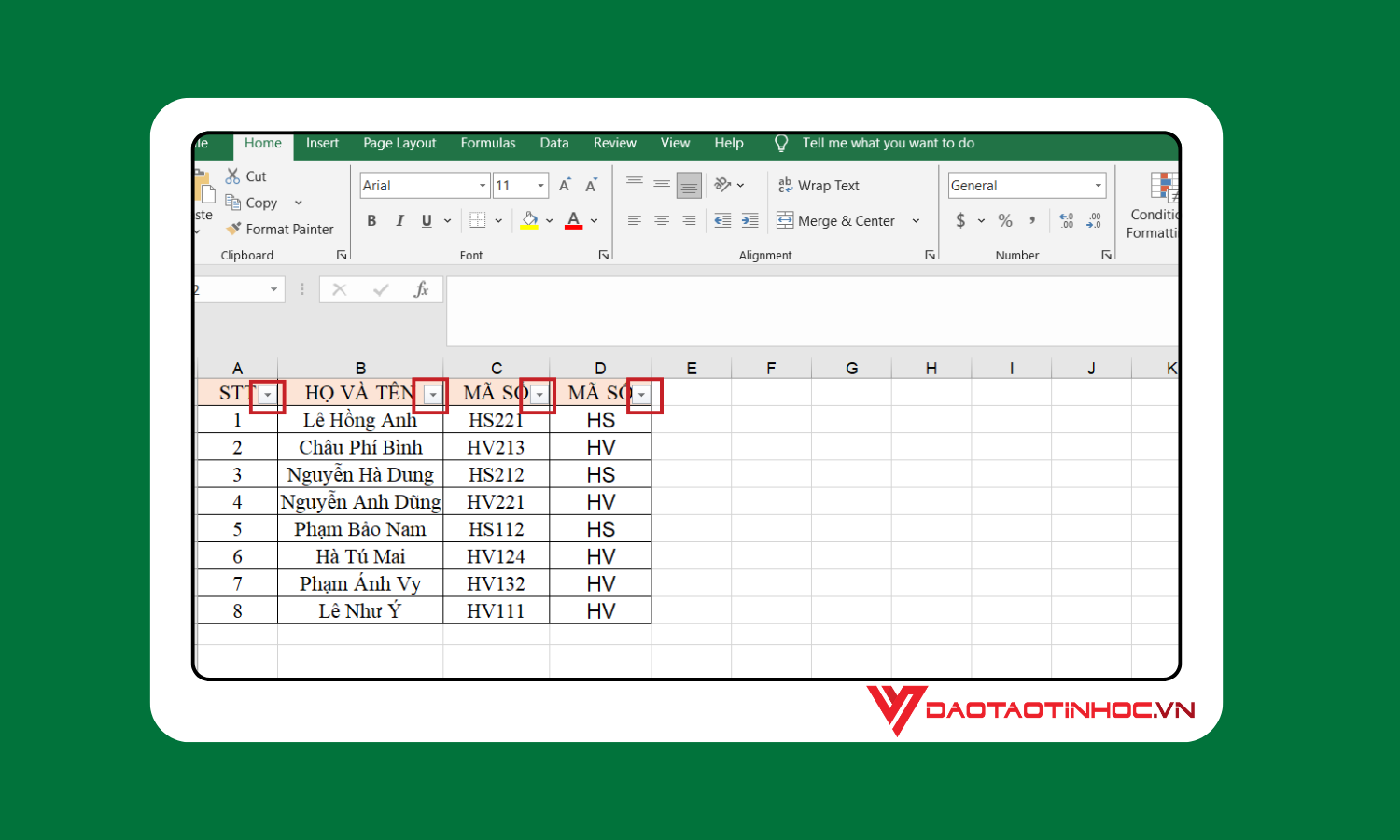Click the Increase Indent icon

749,220
